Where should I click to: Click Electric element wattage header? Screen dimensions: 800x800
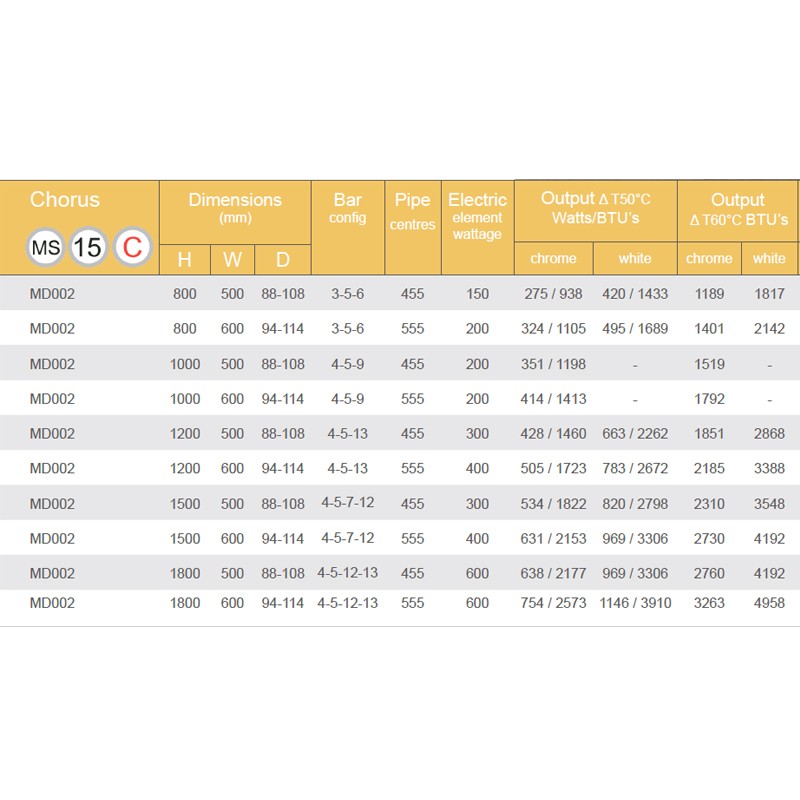(x=477, y=216)
